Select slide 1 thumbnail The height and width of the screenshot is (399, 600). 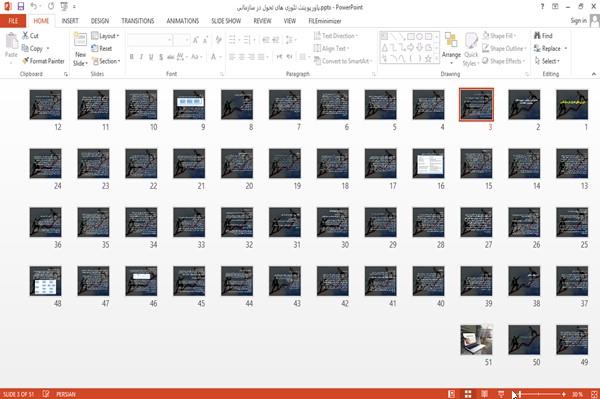point(572,104)
